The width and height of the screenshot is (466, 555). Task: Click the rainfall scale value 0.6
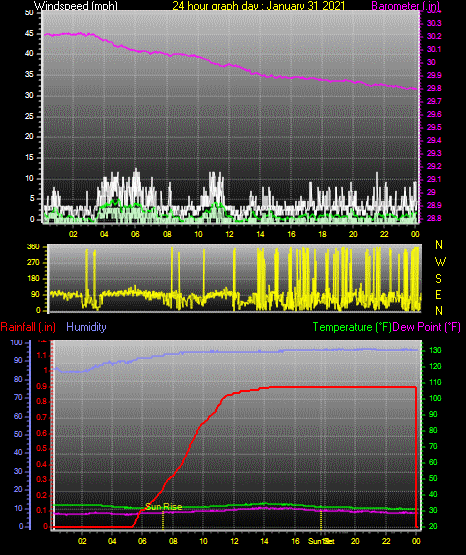[42, 433]
